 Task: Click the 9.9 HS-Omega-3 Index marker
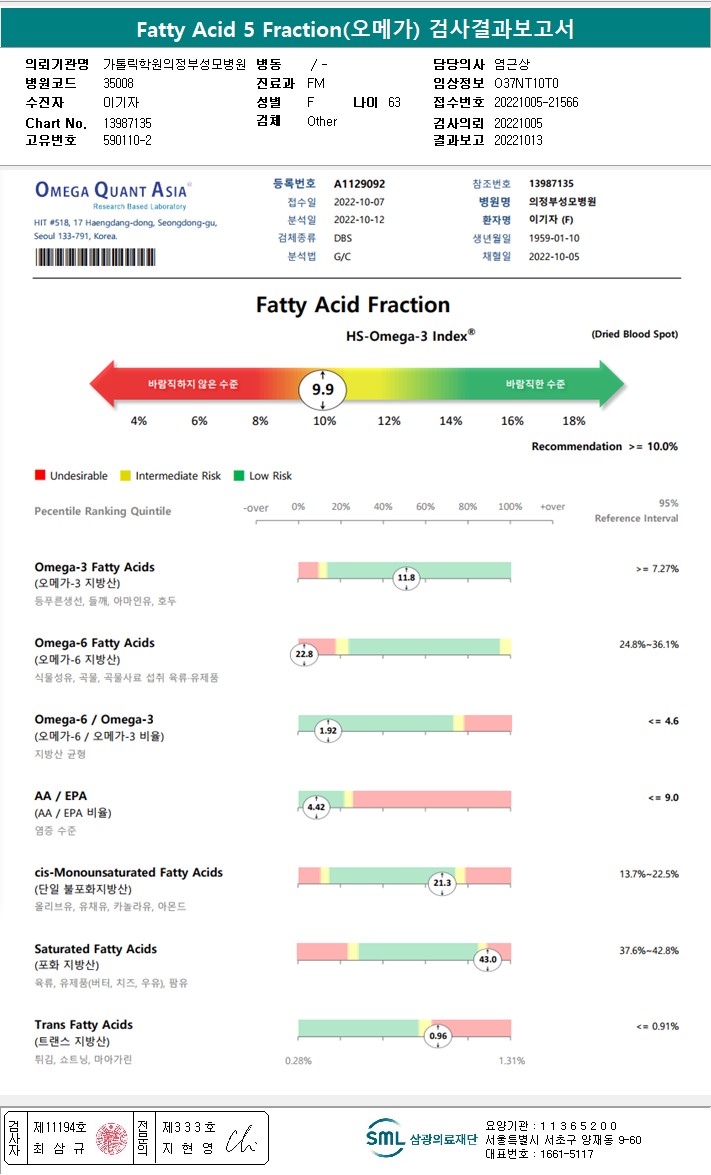coord(323,390)
